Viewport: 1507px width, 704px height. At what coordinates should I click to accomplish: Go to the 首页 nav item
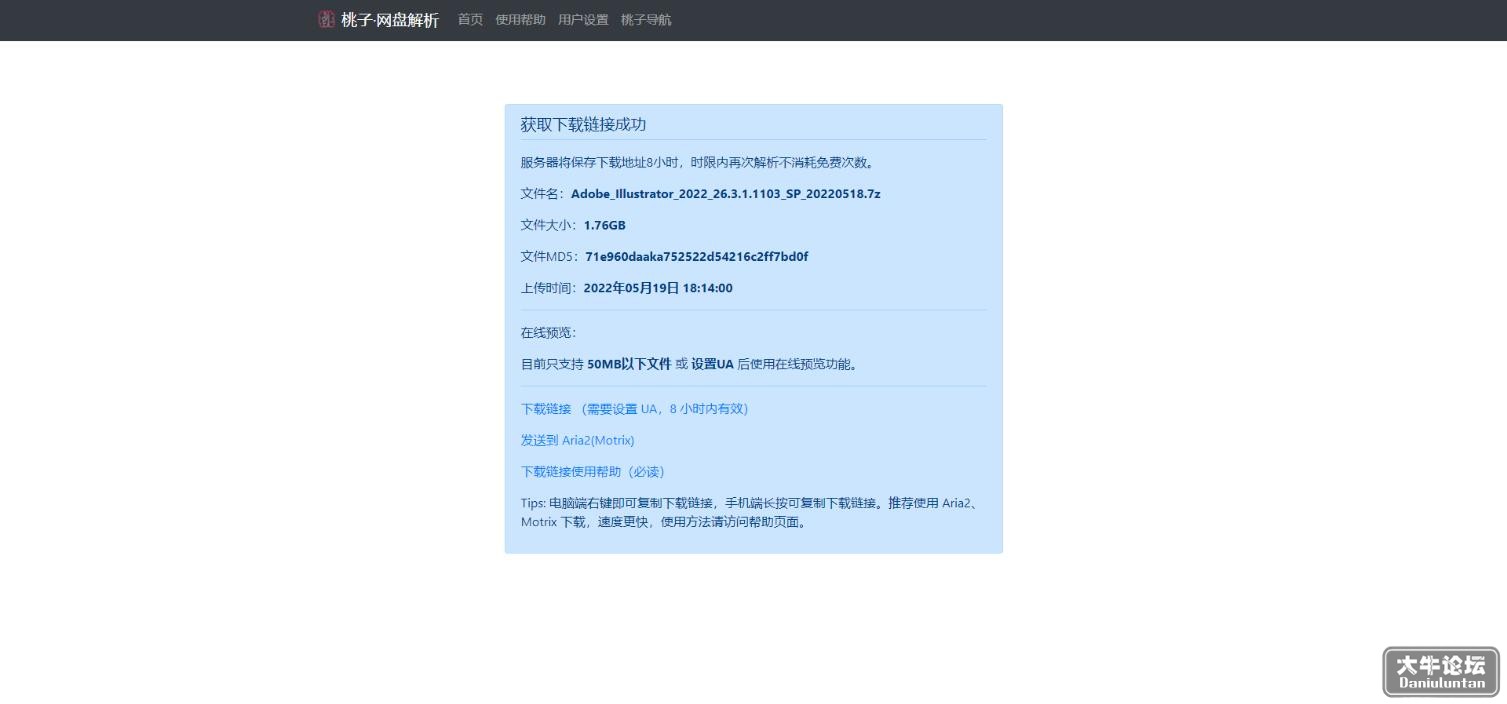pos(470,20)
